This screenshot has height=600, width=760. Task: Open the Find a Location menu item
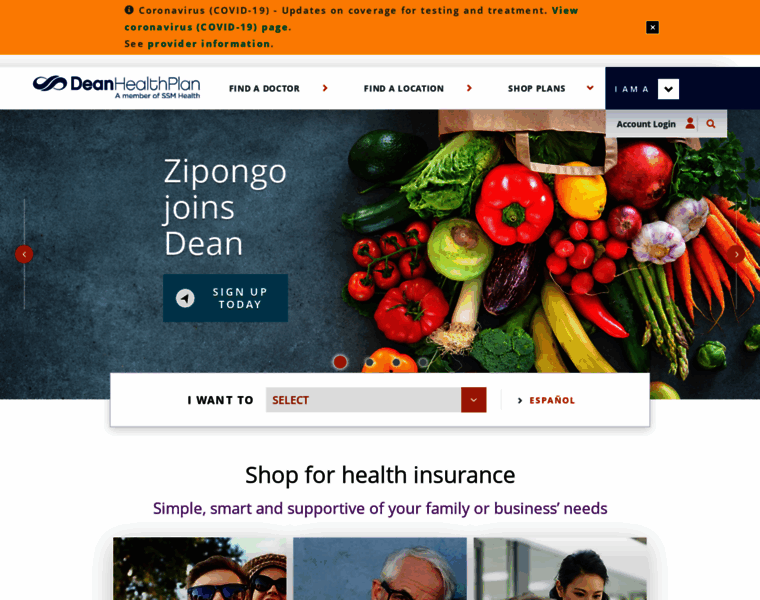pyautogui.click(x=404, y=89)
